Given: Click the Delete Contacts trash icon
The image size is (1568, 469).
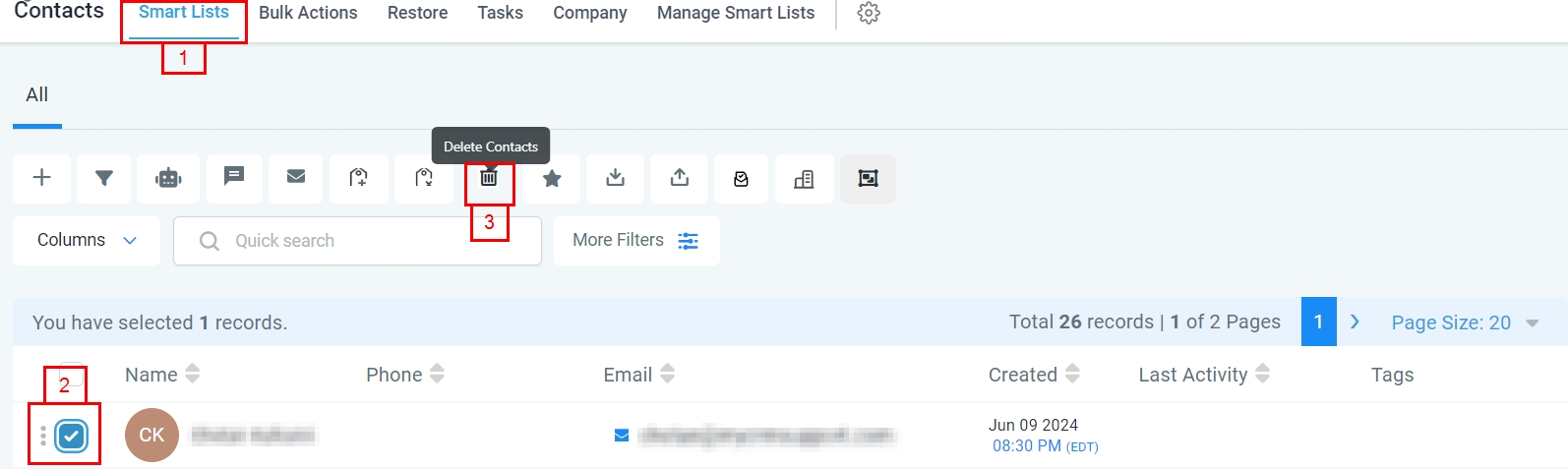Looking at the screenshot, I should [489, 178].
